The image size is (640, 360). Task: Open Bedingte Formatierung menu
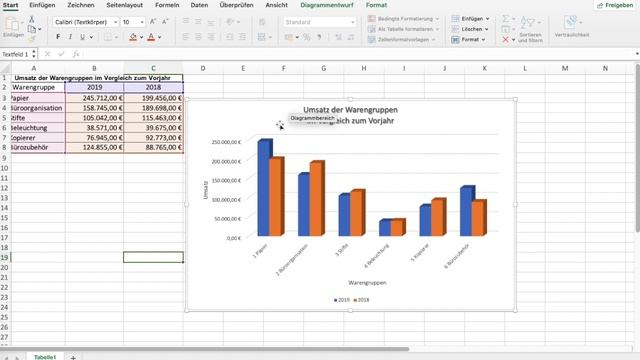pyautogui.click(x=404, y=19)
